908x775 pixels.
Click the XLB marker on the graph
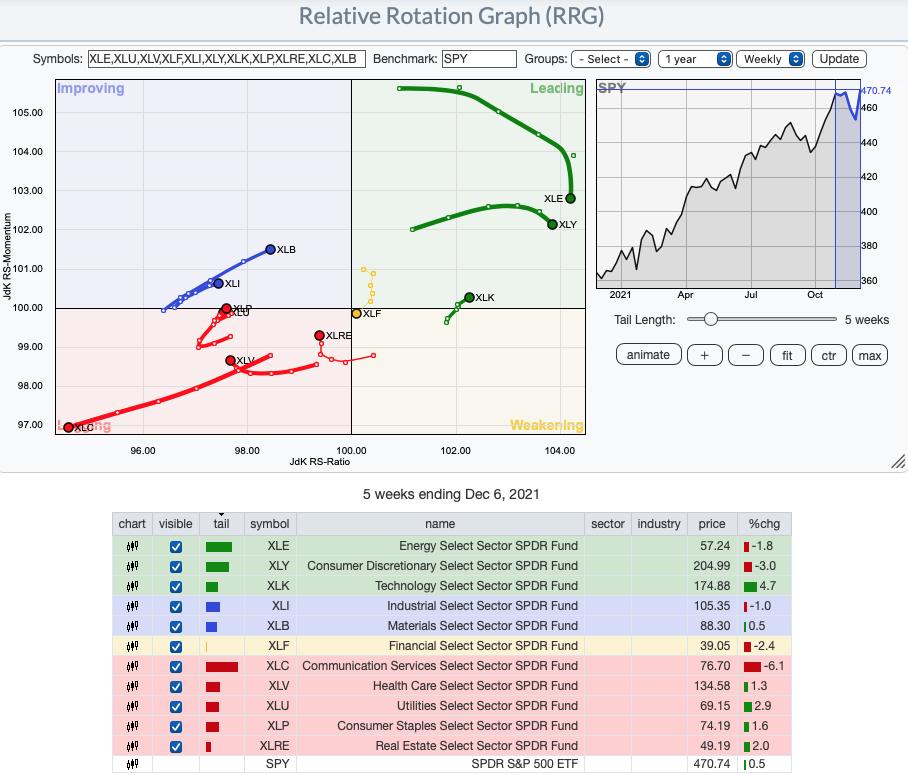pos(270,249)
